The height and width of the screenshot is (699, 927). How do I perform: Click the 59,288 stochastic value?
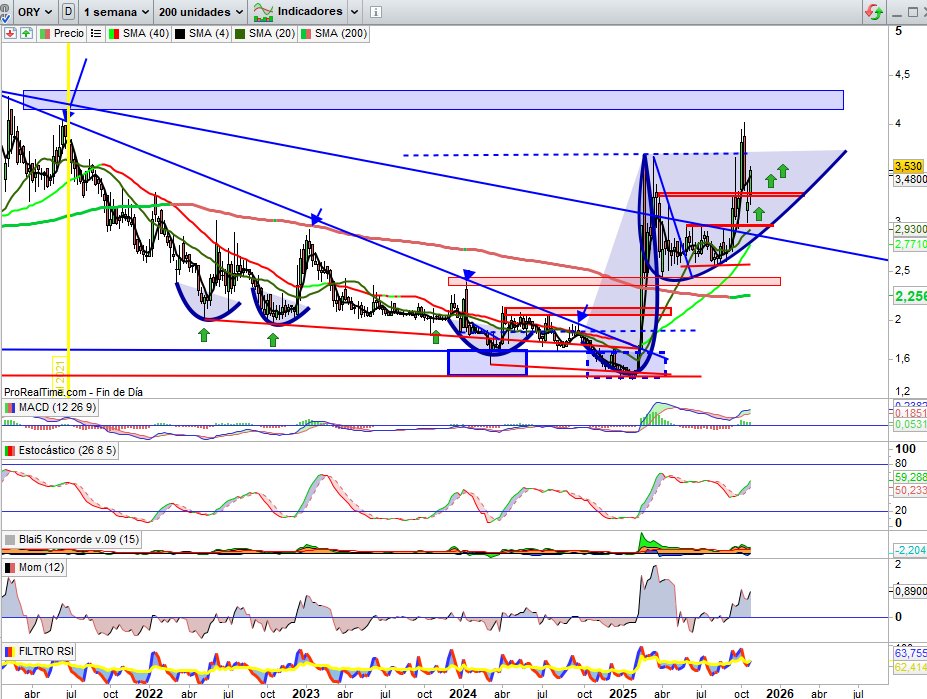tap(910, 477)
